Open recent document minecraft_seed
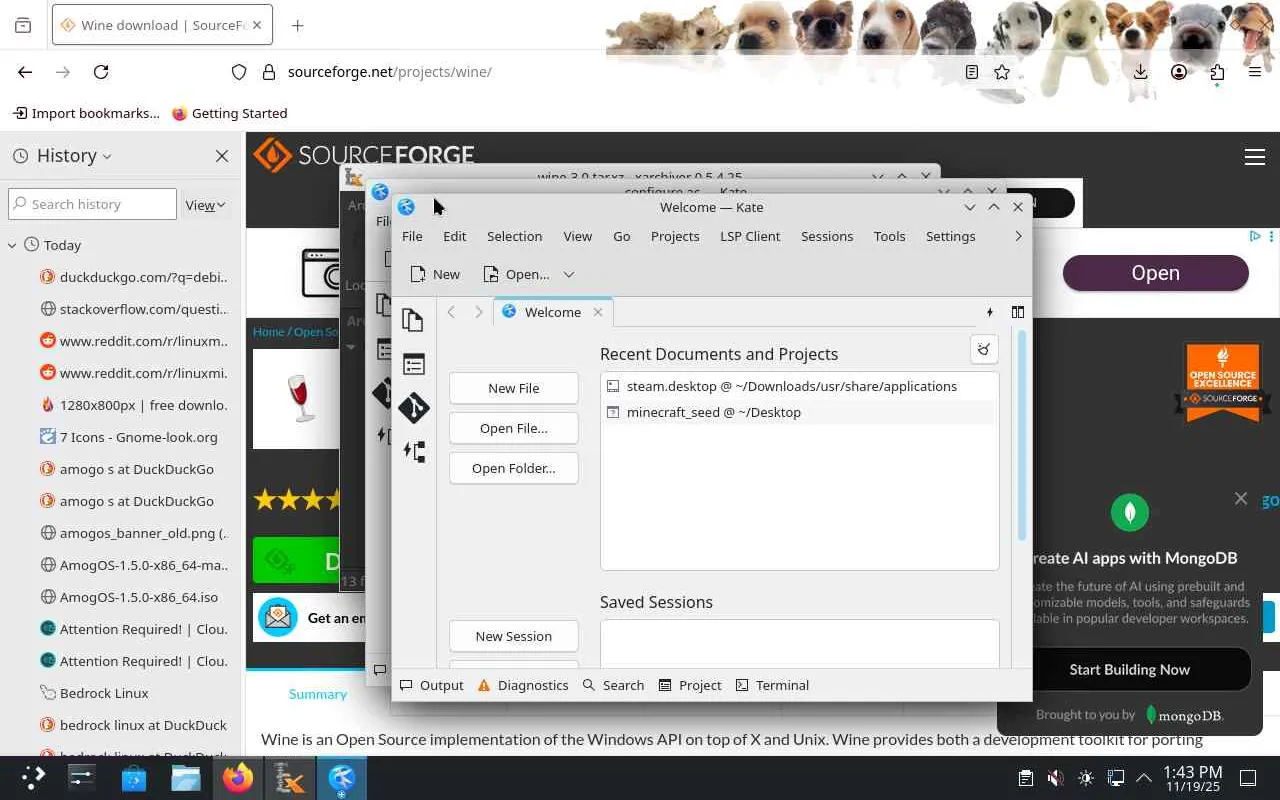 (x=799, y=412)
